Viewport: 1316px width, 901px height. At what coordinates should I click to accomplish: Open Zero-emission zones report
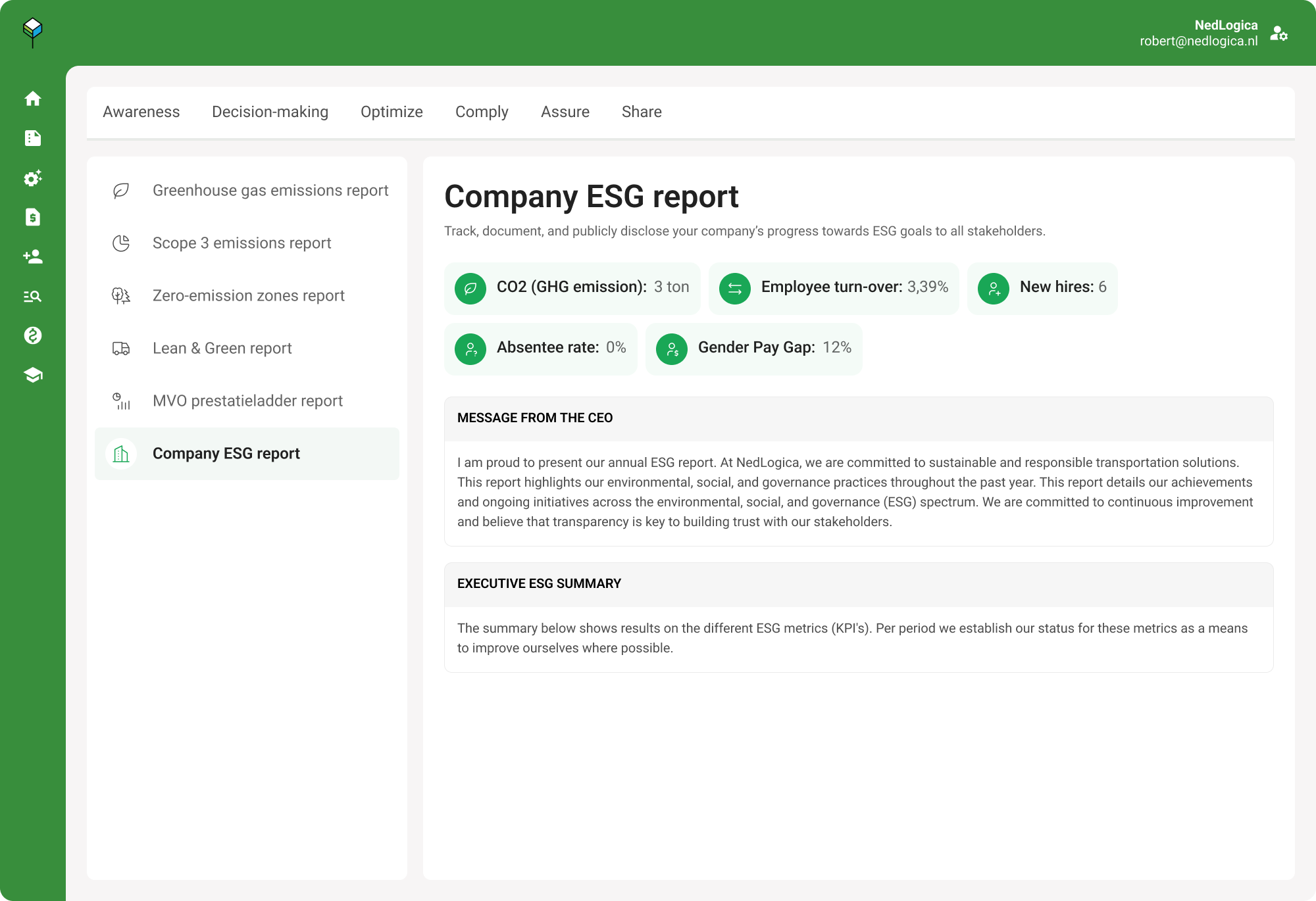click(x=247, y=296)
